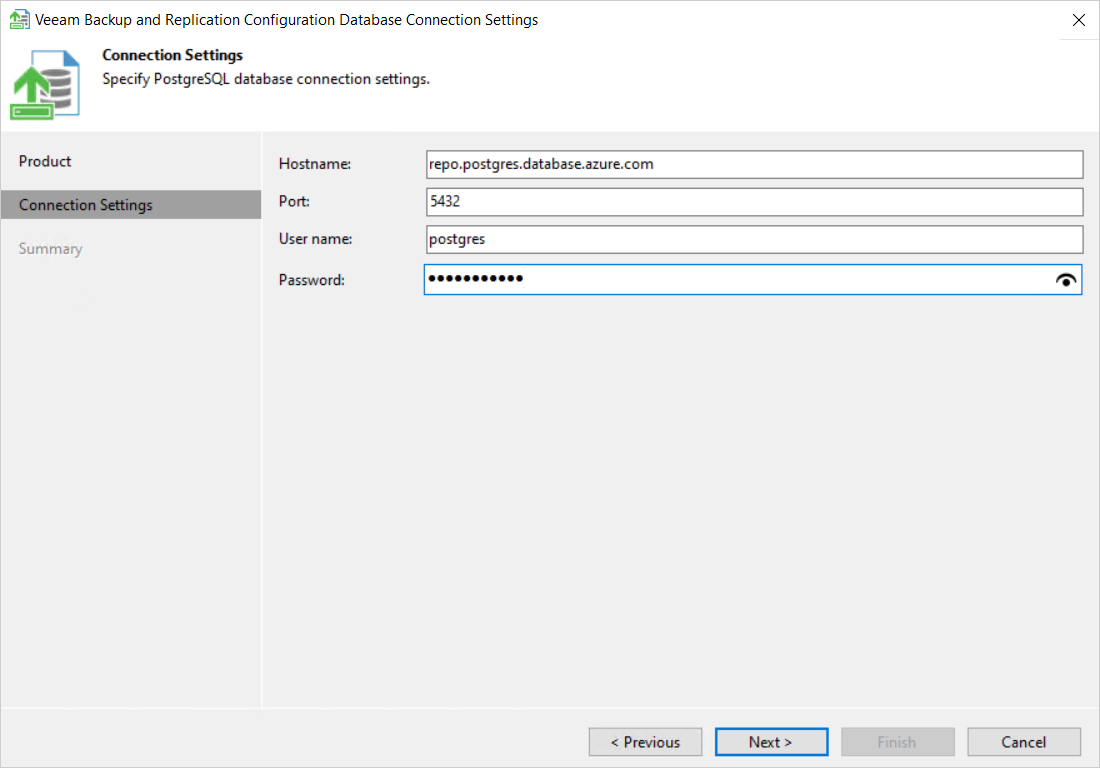Select the Port field showing 5432

click(x=750, y=201)
